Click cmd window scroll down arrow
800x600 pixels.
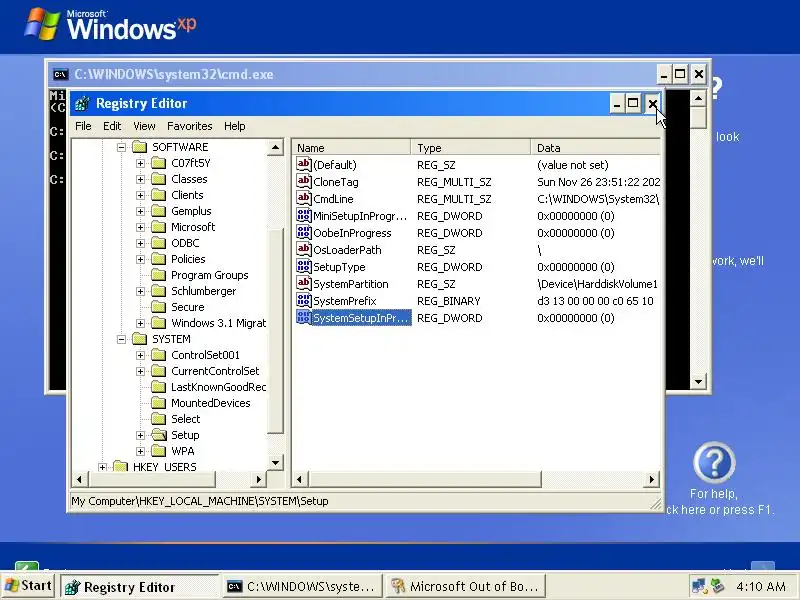698,382
